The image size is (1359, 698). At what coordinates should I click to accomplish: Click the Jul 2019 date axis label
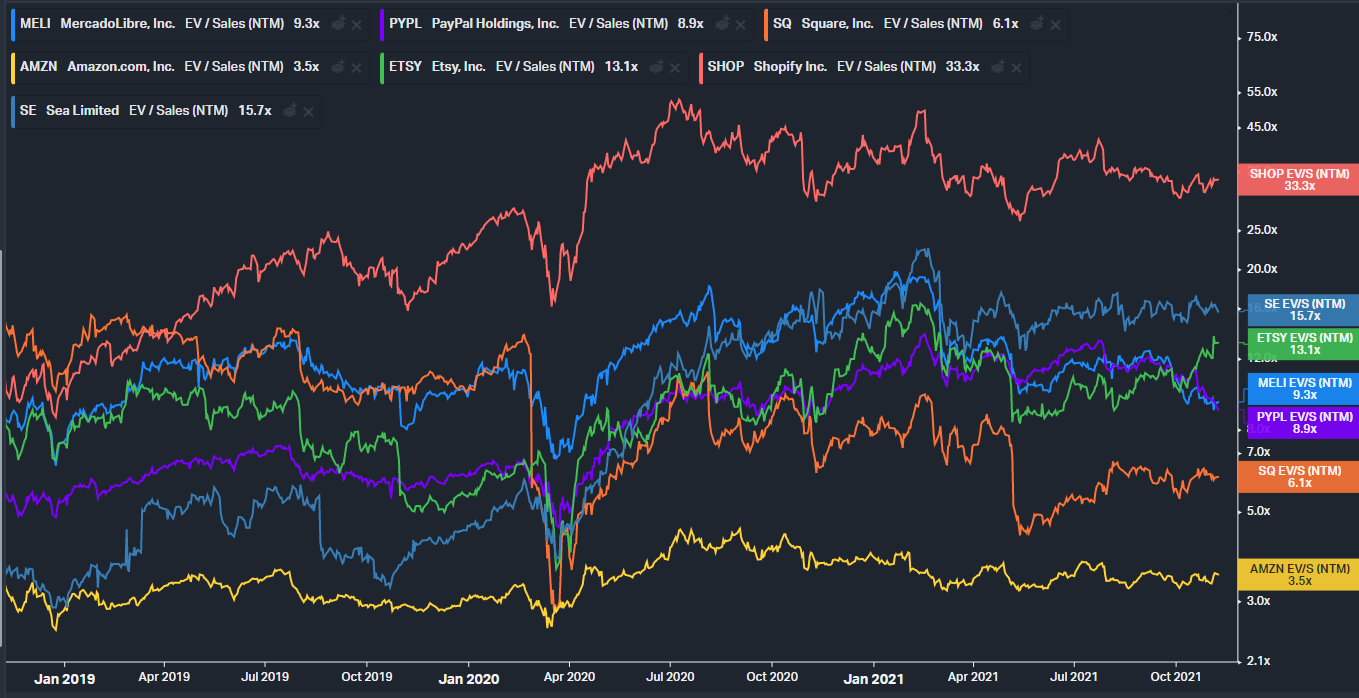(266, 677)
